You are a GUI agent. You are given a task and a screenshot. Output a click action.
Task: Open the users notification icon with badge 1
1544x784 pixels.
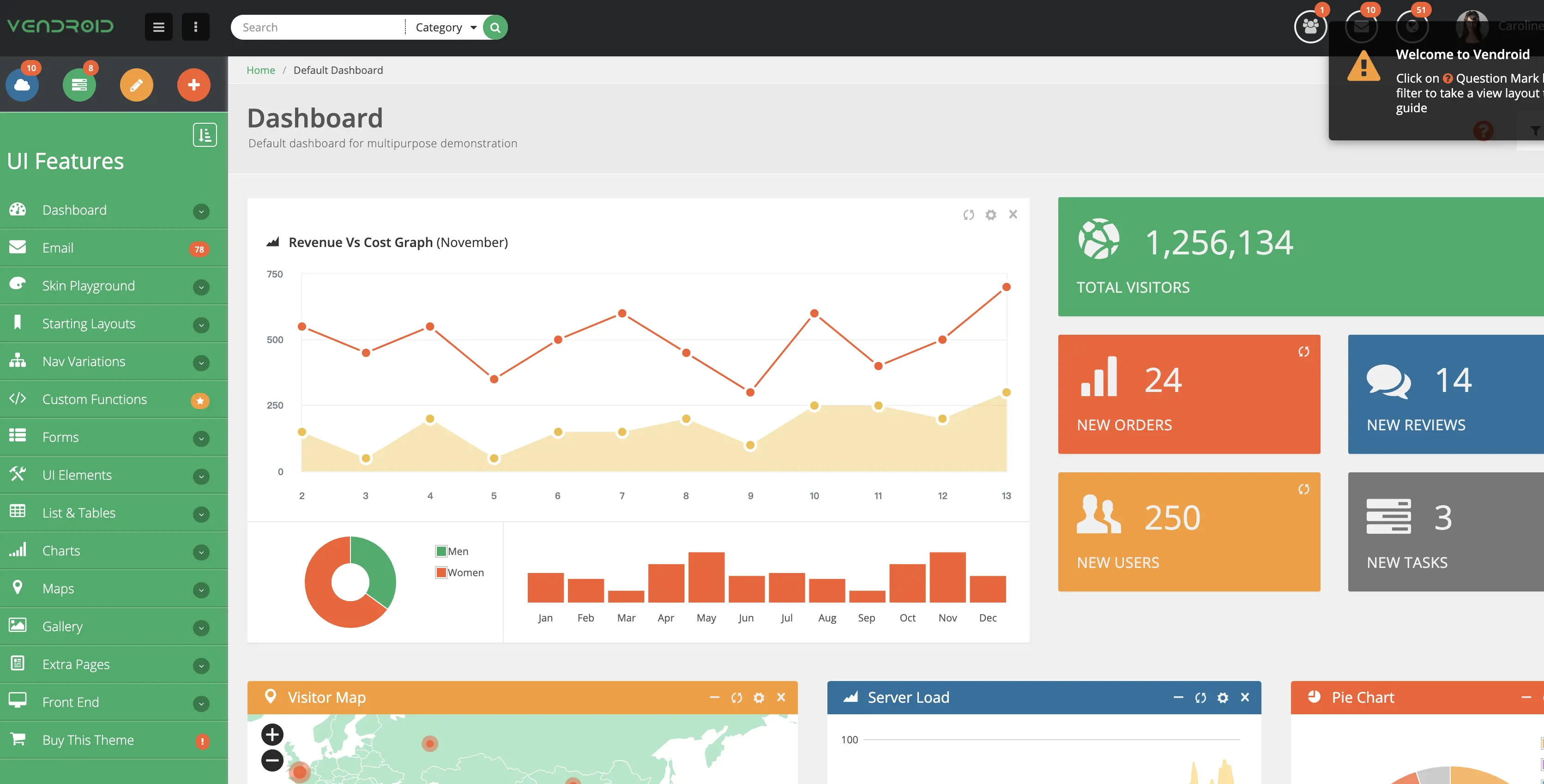[x=1310, y=26]
